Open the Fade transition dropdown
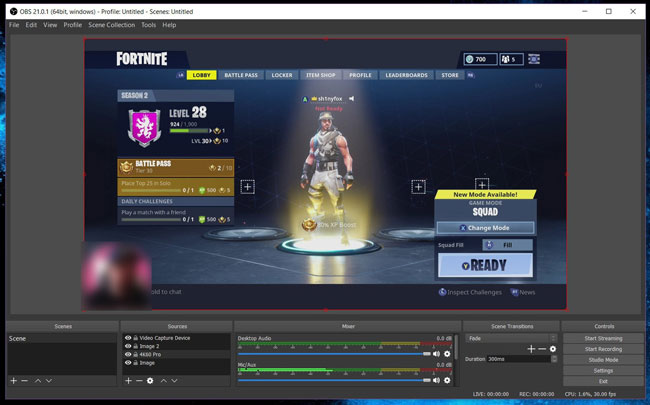 point(511,338)
